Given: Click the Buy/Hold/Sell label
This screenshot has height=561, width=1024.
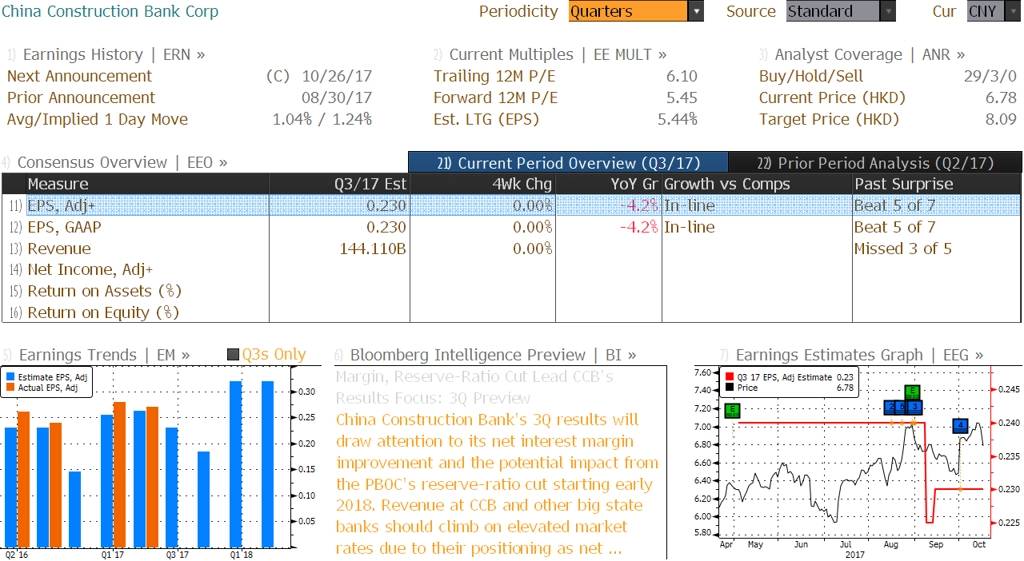Looking at the screenshot, I should pos(810,76).
